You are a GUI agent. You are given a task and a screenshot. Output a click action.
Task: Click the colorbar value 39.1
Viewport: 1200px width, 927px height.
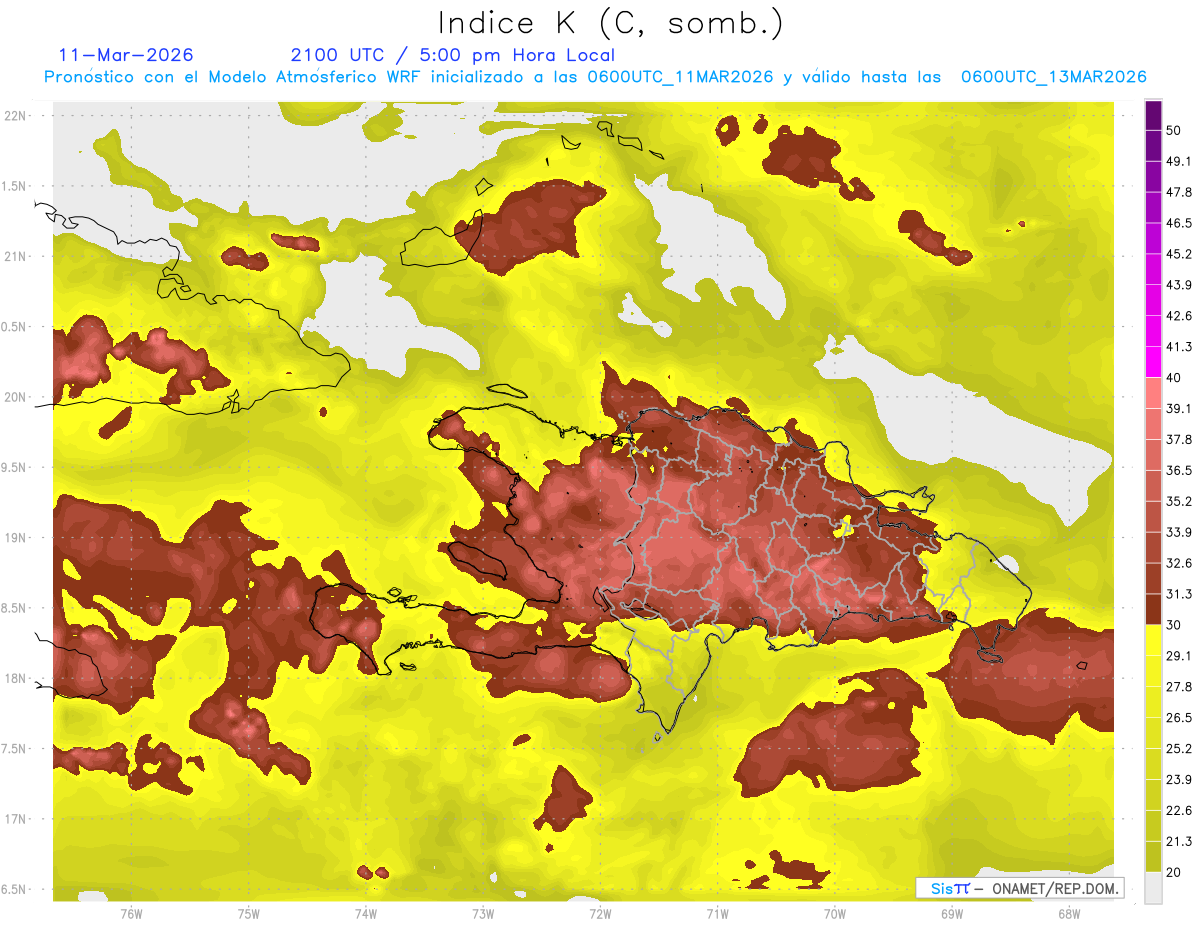pos(1179,408)
